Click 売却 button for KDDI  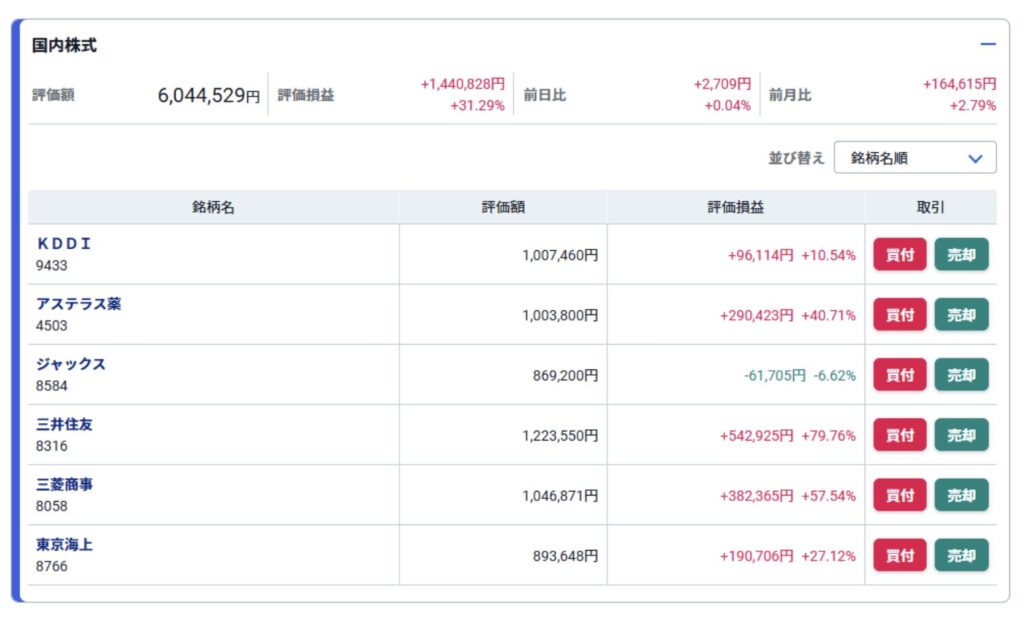pos(961,254)
